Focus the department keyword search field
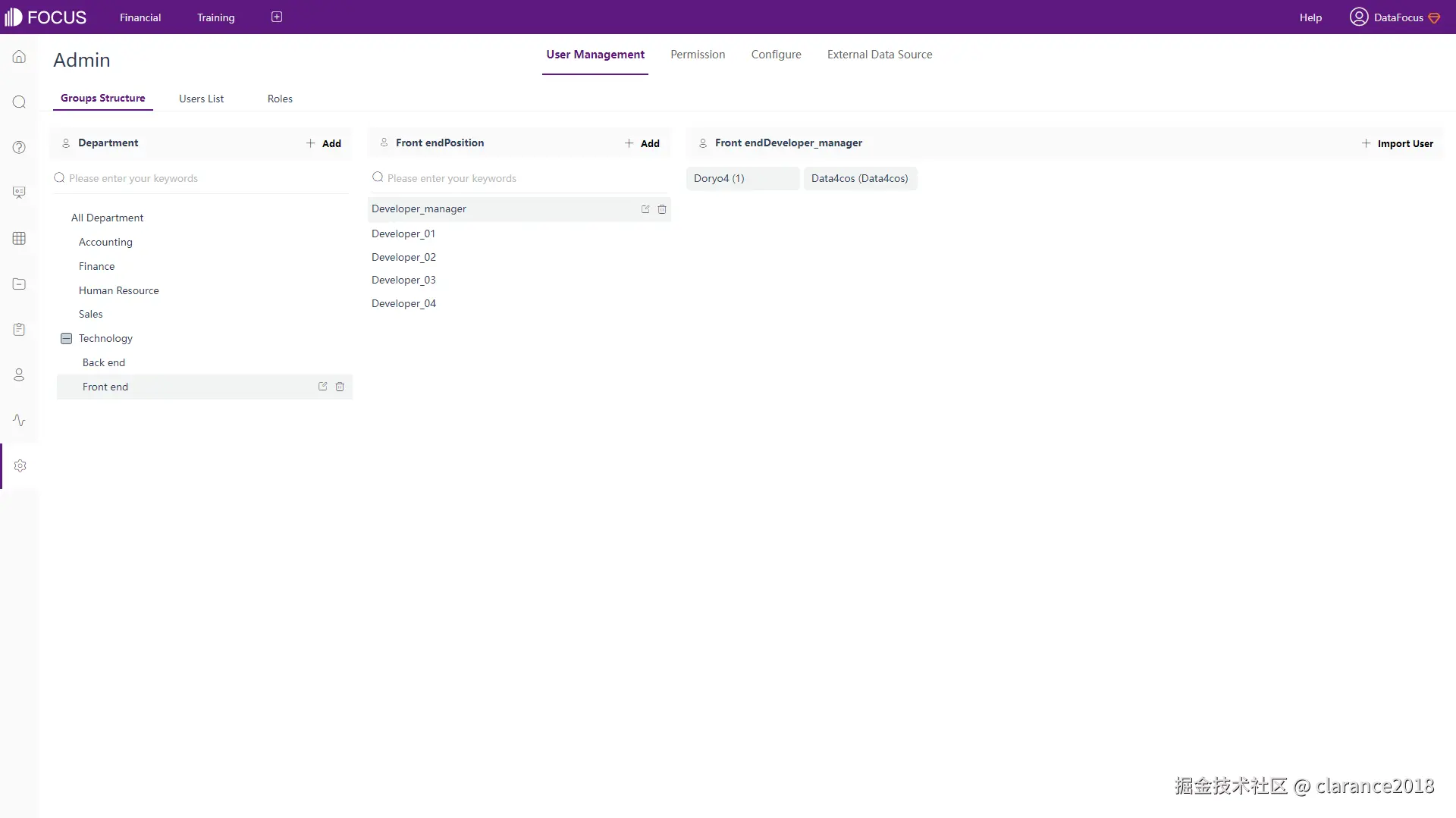Image resolution: width=1456 pixels, height=818 pixels. 201,178
